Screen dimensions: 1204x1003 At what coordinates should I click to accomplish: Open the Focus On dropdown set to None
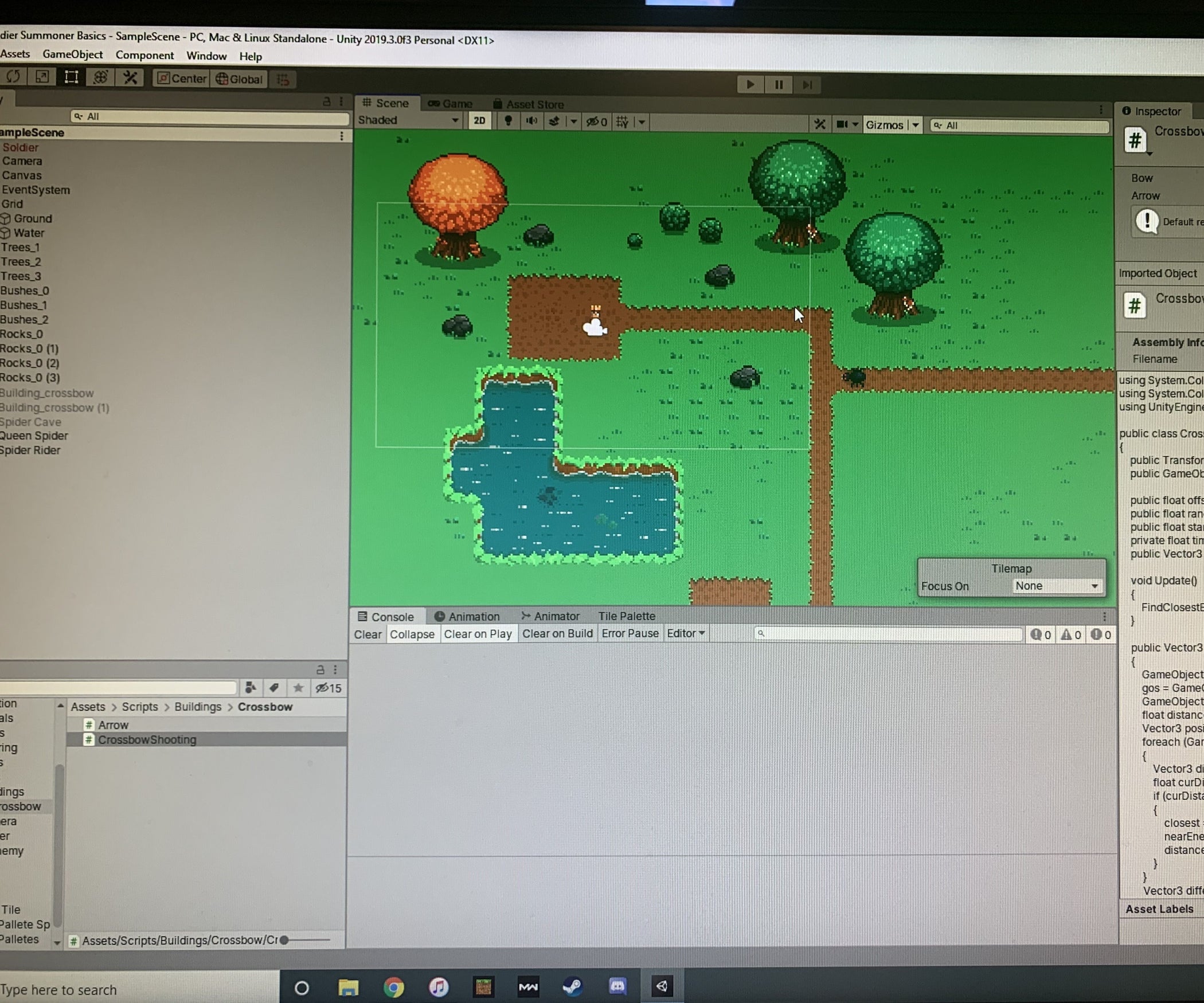(1057, 586)
